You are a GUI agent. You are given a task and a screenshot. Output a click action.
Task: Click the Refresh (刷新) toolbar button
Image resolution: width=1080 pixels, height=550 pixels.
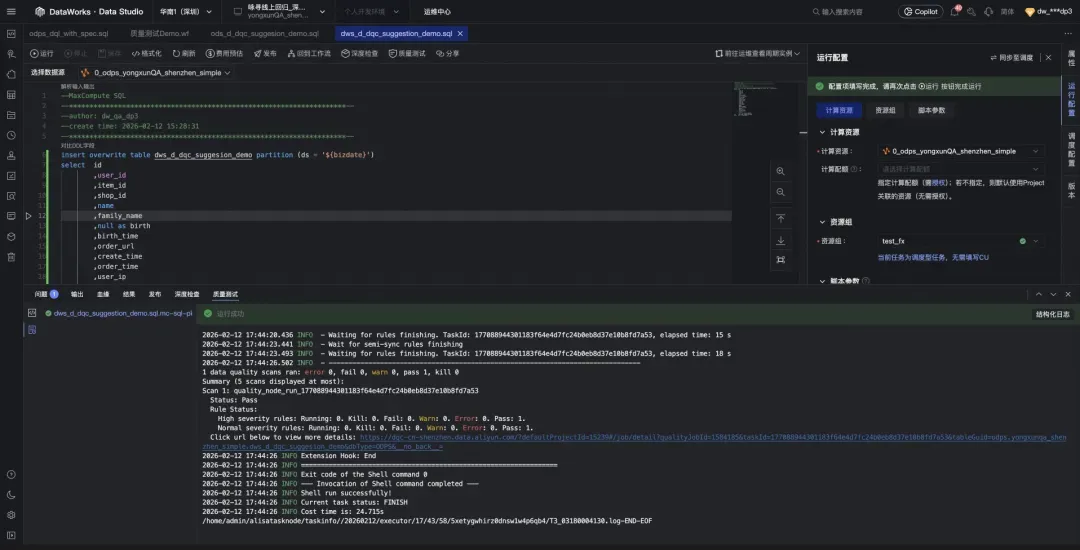(x=184, y=53)
